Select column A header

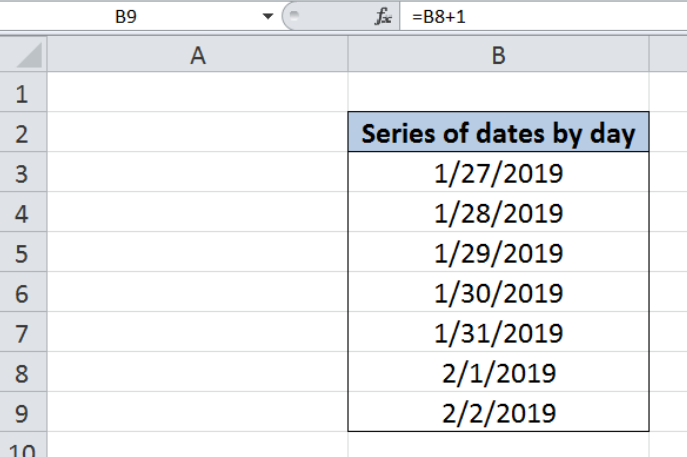point(198,54)
